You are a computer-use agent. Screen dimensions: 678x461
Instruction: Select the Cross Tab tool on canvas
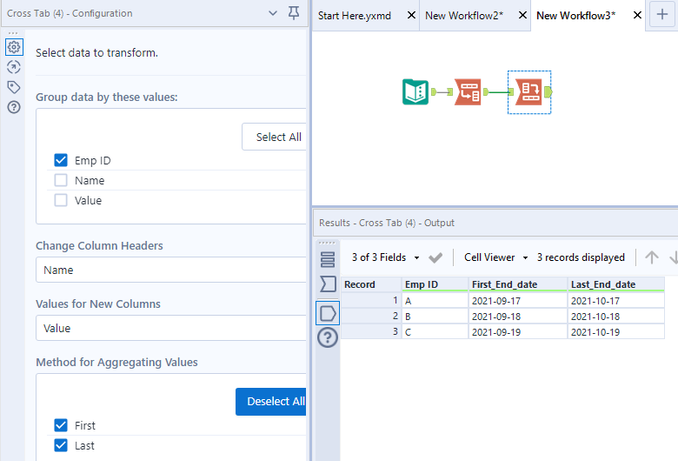(529, 92)
